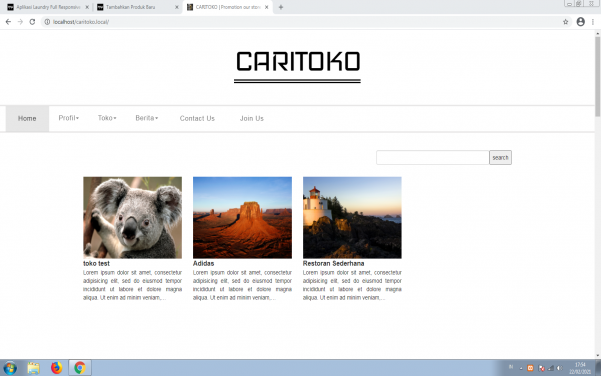The height and width of the screenshot is (376, 601).
Task: Open the Adidas title link
Action: (x=204, y=263)
